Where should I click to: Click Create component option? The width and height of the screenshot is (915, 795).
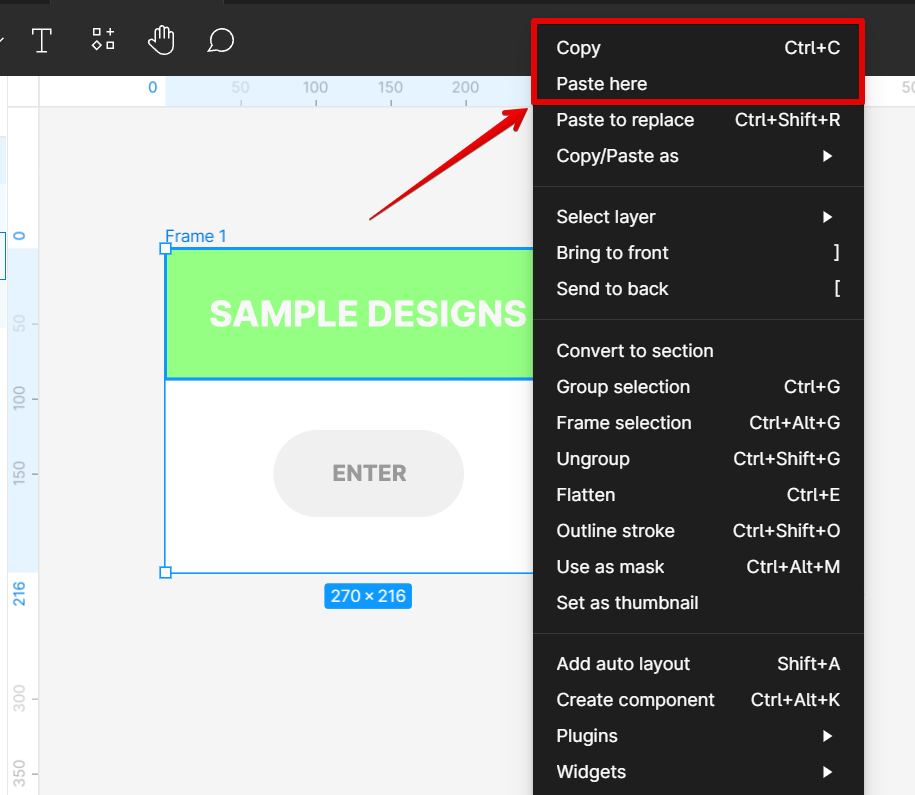pos(635,700)
